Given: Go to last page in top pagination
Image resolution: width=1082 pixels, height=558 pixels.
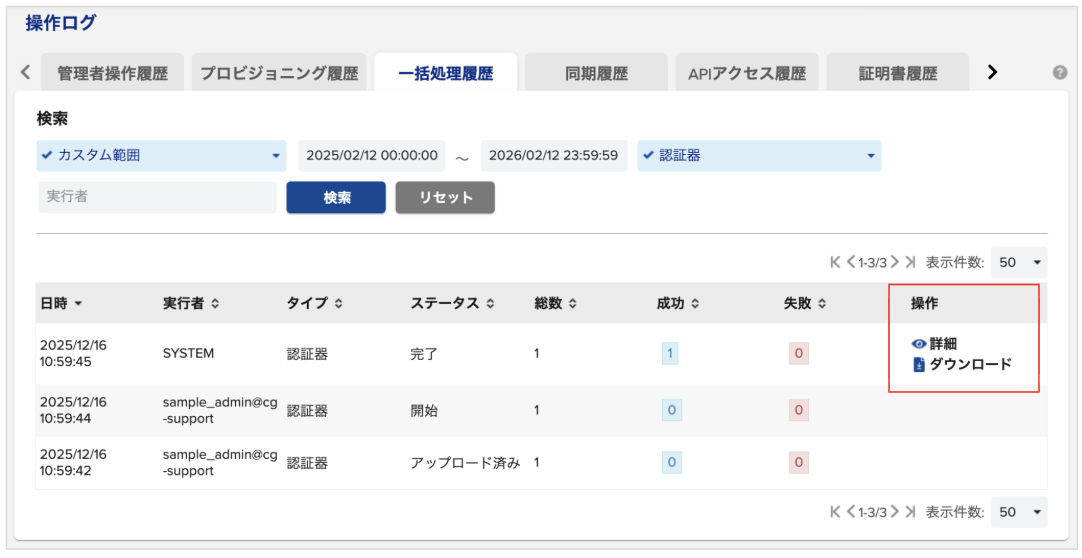Looking at the screenshot, I should pos(910,262).
